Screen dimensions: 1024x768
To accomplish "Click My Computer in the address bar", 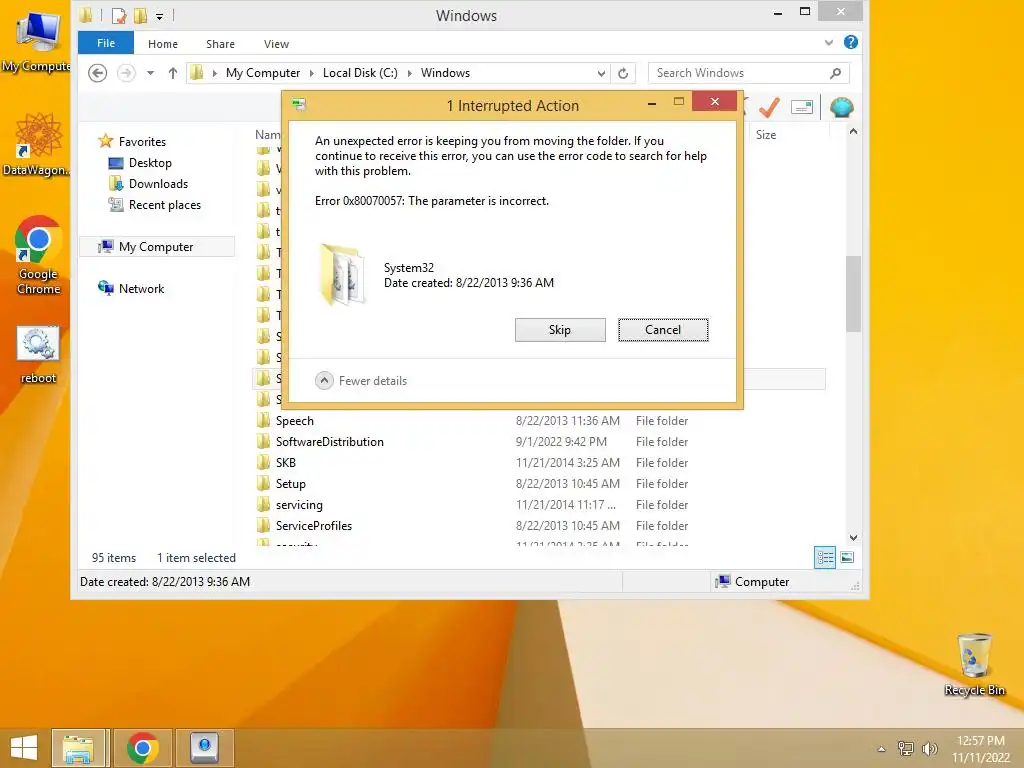I will [x=263, y=73].
